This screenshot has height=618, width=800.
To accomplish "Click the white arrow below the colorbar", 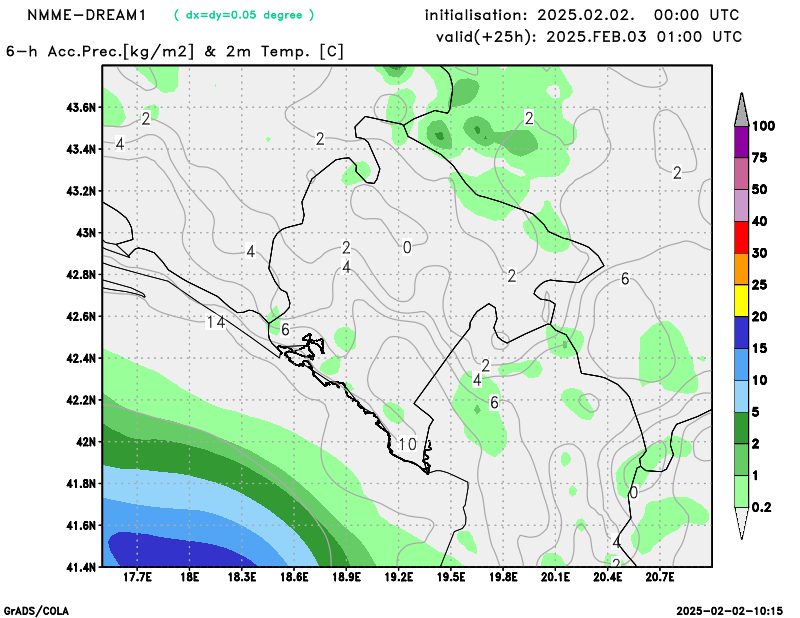I will click(741, 523).
